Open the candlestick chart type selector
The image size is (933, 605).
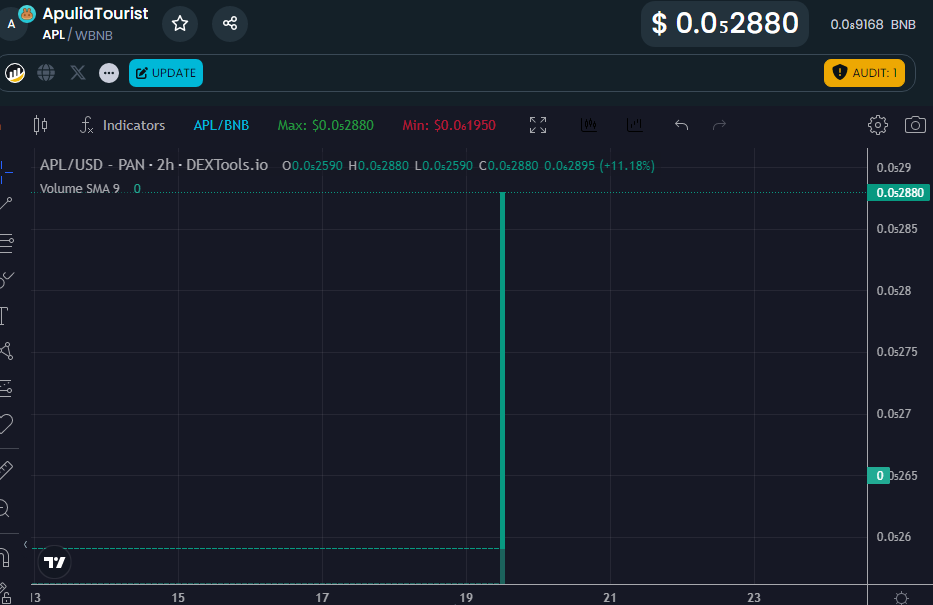(40, 125)
